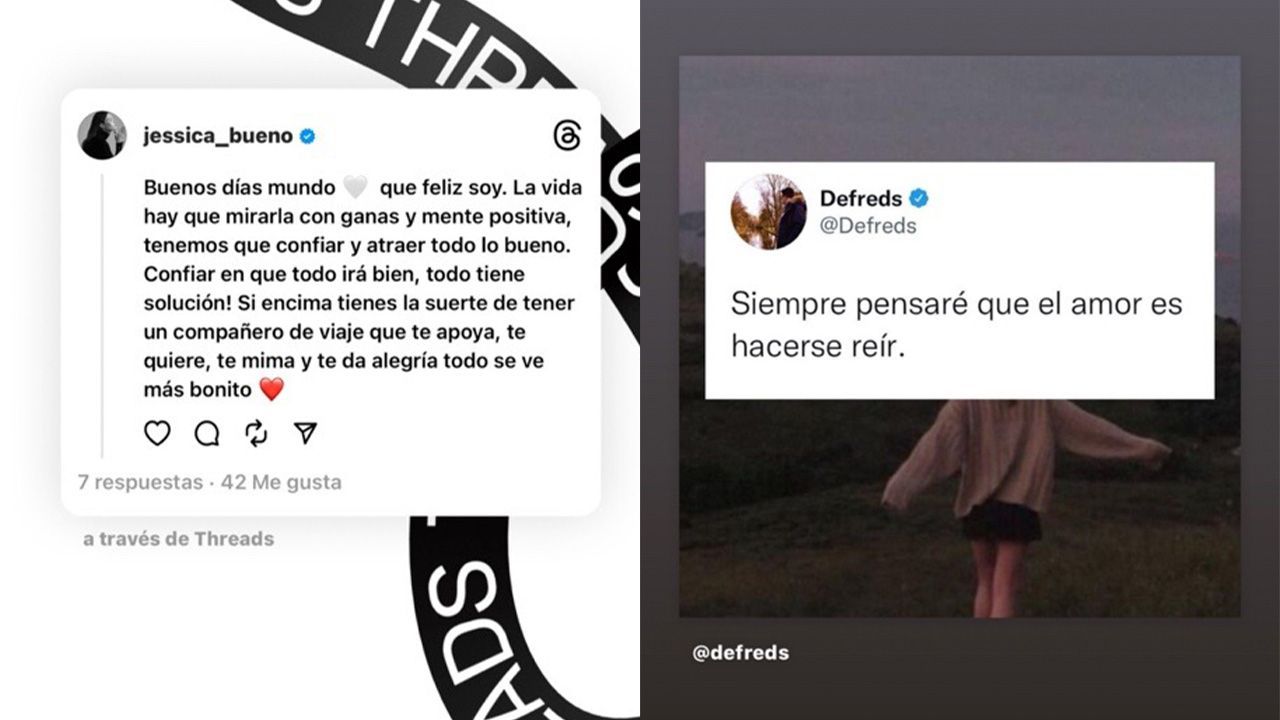Screen dimensions: 1280x720
Task: Click the 'a través de Threads' label
Action: click(178, 539)
